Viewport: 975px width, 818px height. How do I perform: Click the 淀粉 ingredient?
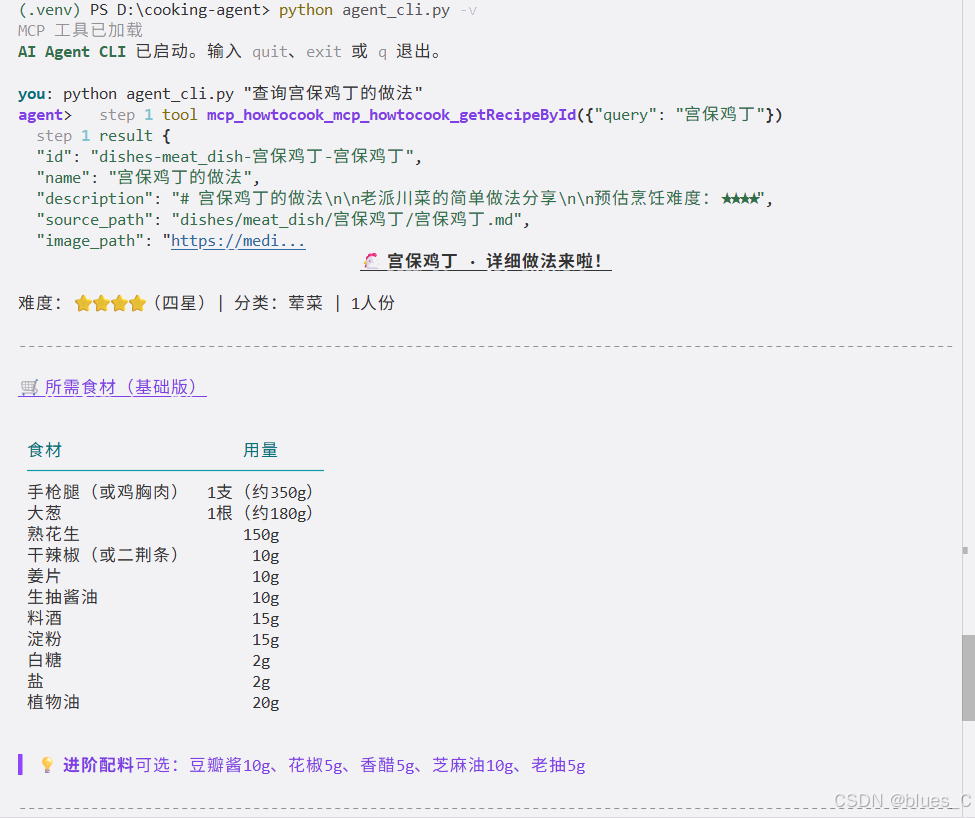(45, 640)
